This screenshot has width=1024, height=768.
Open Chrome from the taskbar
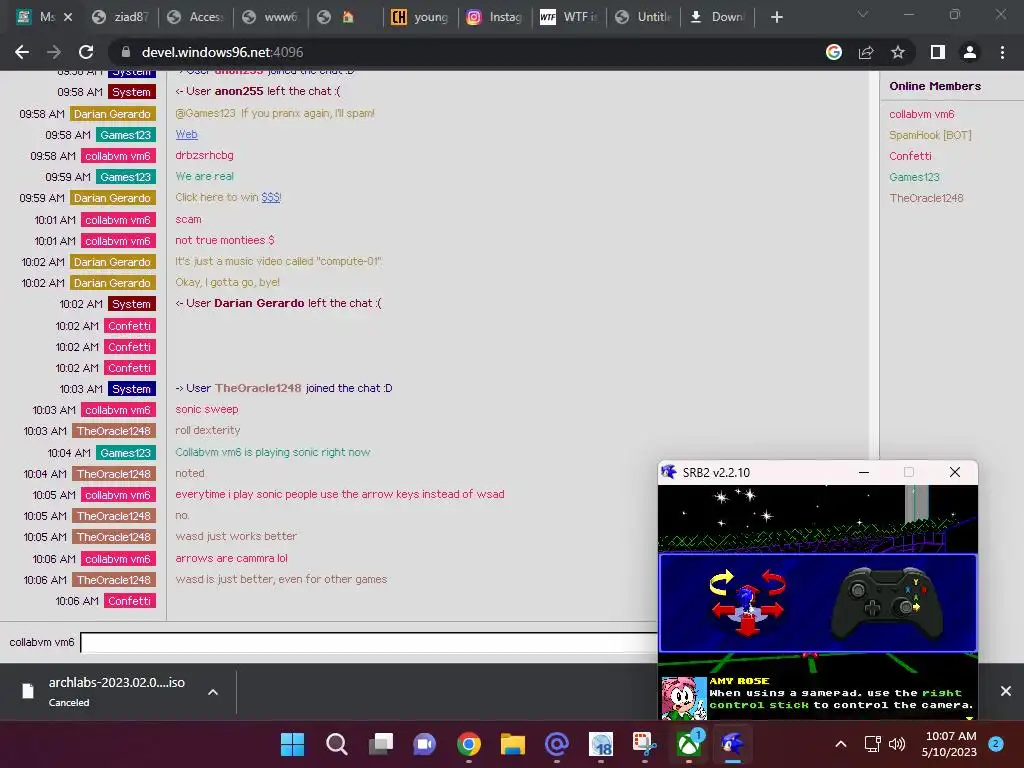(469, 744)
